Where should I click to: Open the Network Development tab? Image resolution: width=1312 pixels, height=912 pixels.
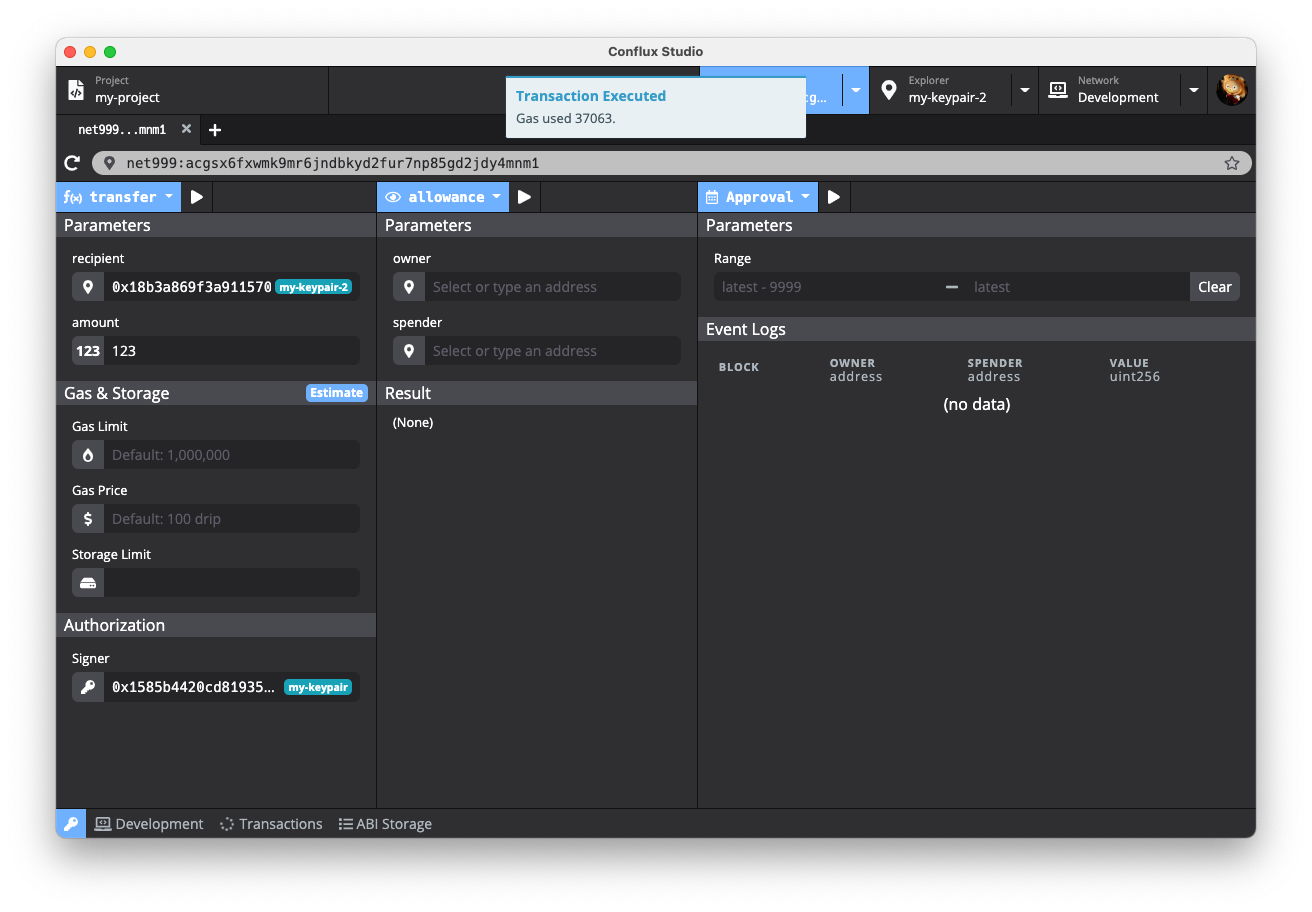pyautogui.click(x=1110, y=90)
